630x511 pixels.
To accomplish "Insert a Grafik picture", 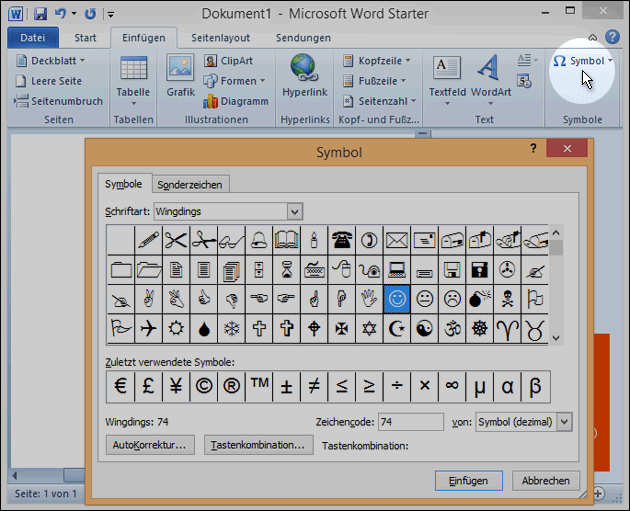I will click(180, 76).
